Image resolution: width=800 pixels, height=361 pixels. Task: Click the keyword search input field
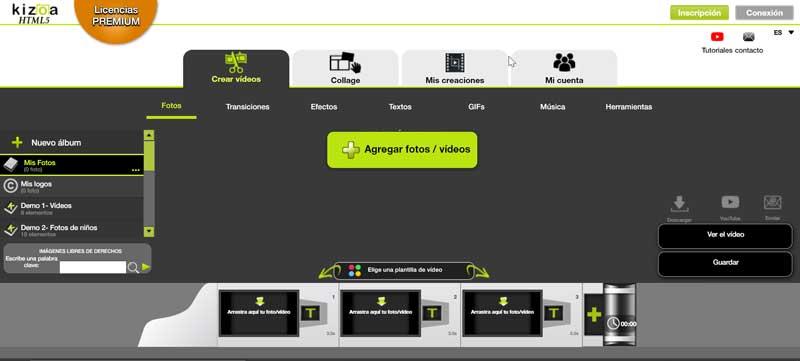[93, 267]
